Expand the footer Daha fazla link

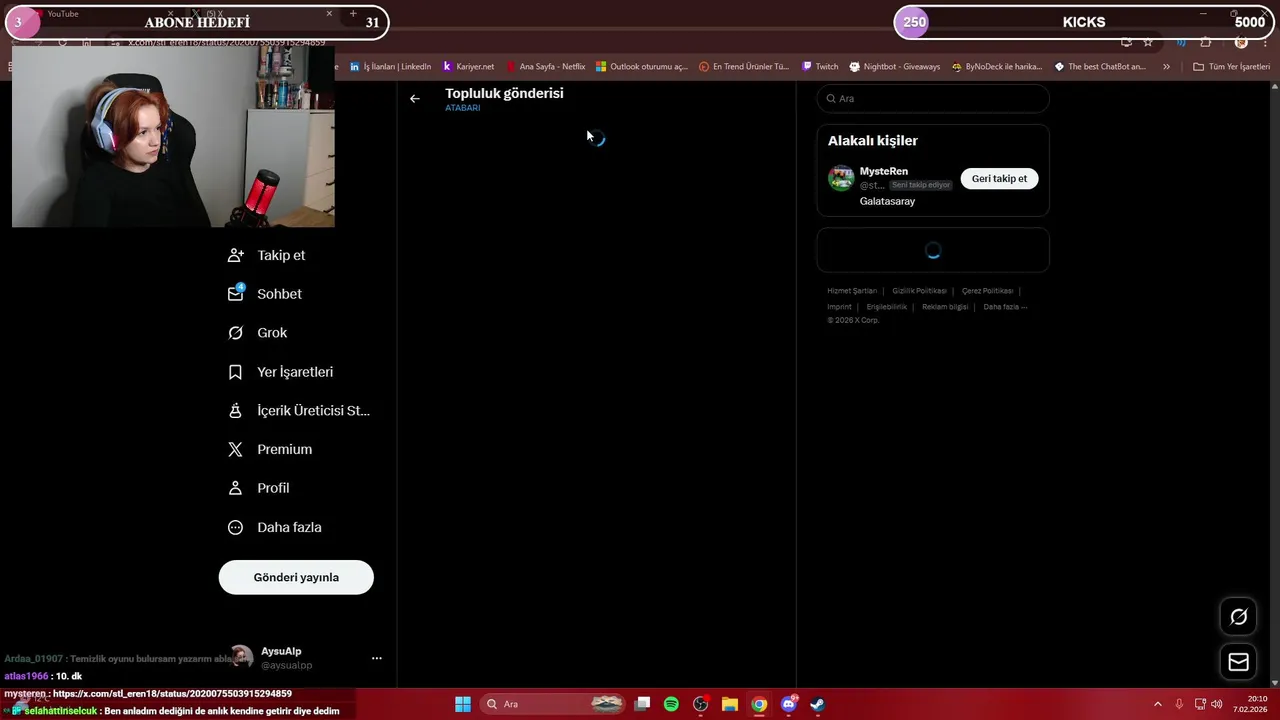[x=1005, y=307]
